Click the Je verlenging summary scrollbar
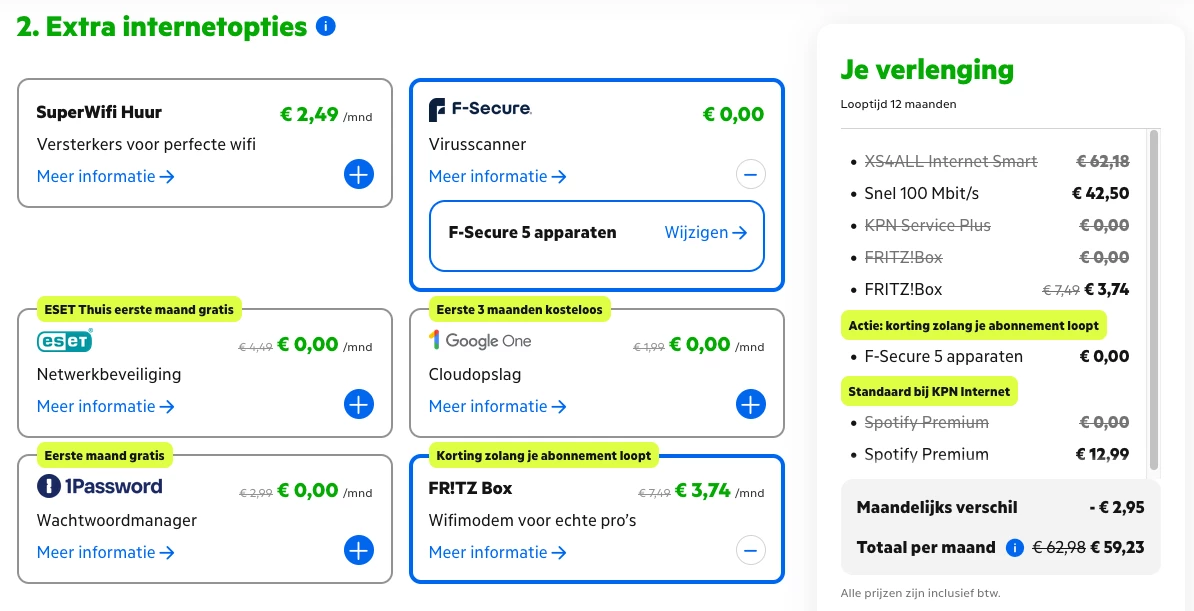The image size is (1194, 611). (1155, 300)
